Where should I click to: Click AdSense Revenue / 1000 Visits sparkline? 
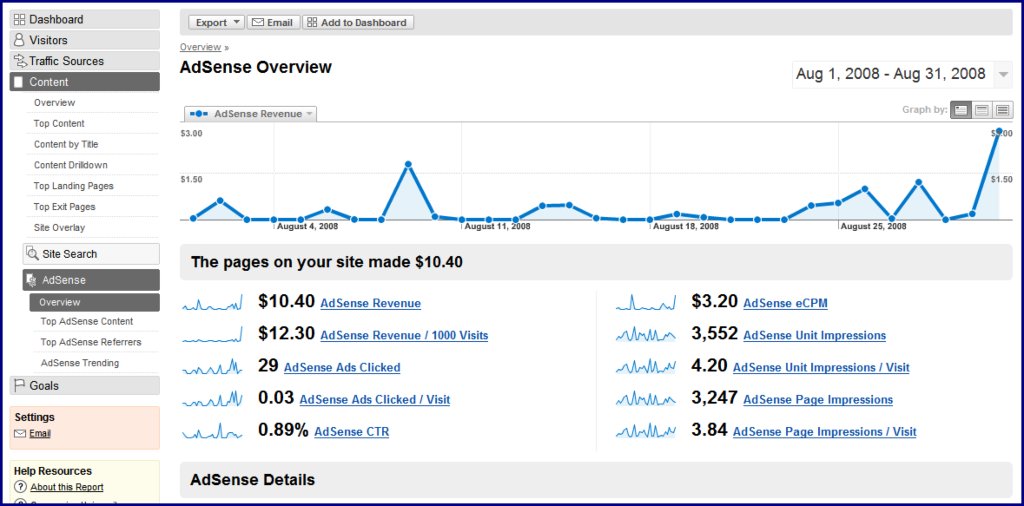tap(212, 335)
